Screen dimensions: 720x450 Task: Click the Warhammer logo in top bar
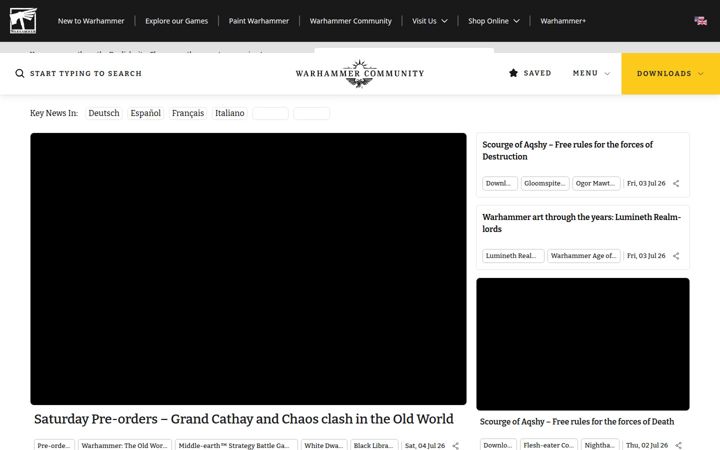[x=23, y=21]
